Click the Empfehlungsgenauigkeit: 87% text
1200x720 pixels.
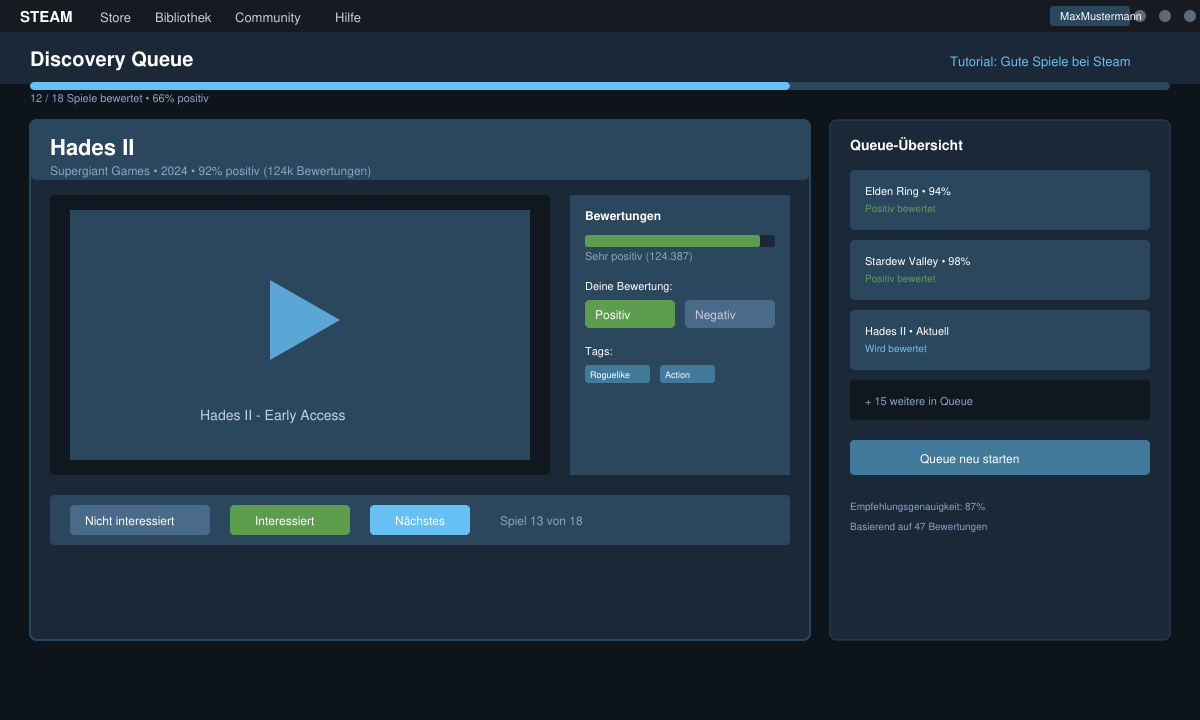click(x=917, y=507)
